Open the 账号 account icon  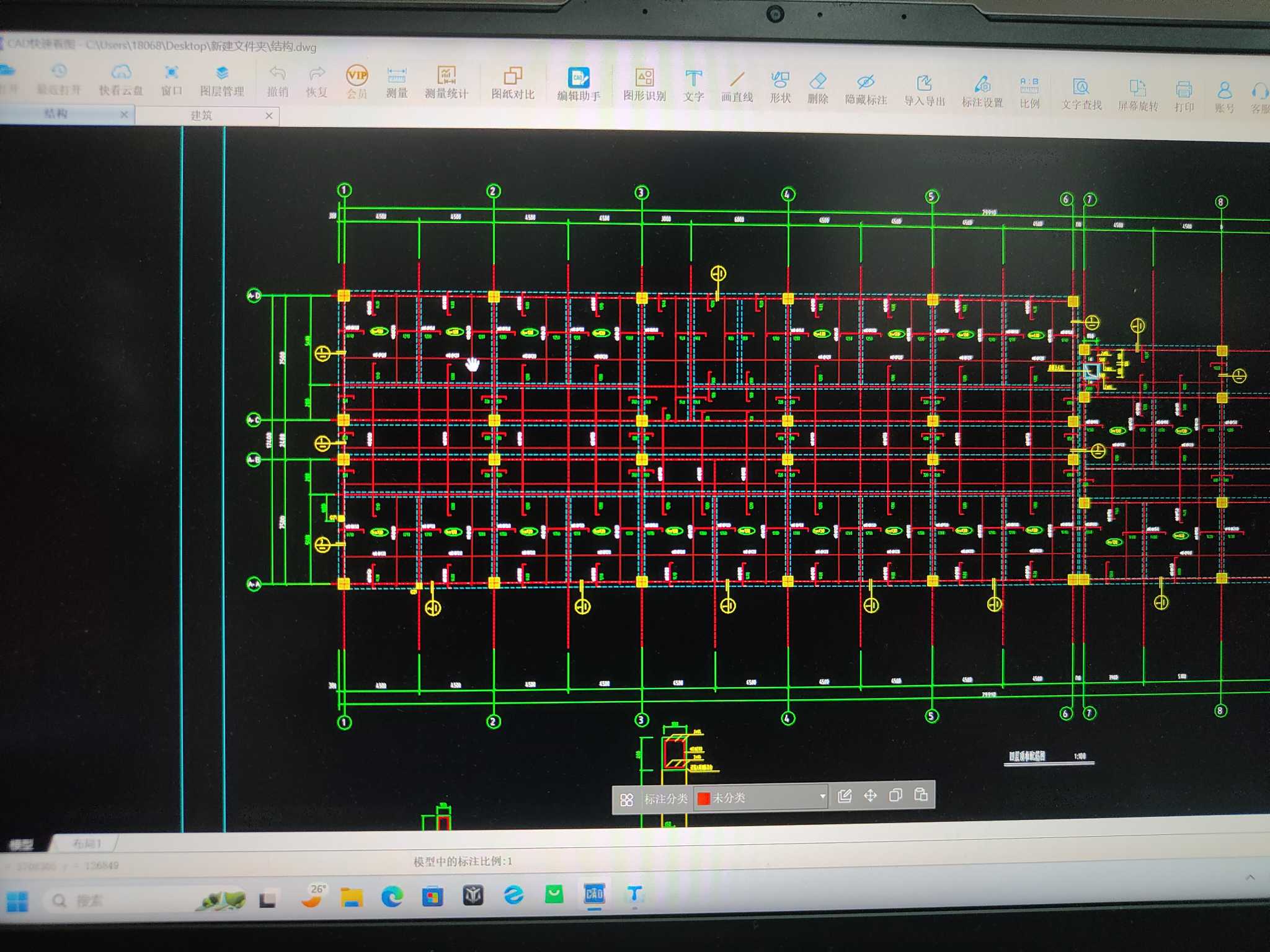coord(1224,98)
